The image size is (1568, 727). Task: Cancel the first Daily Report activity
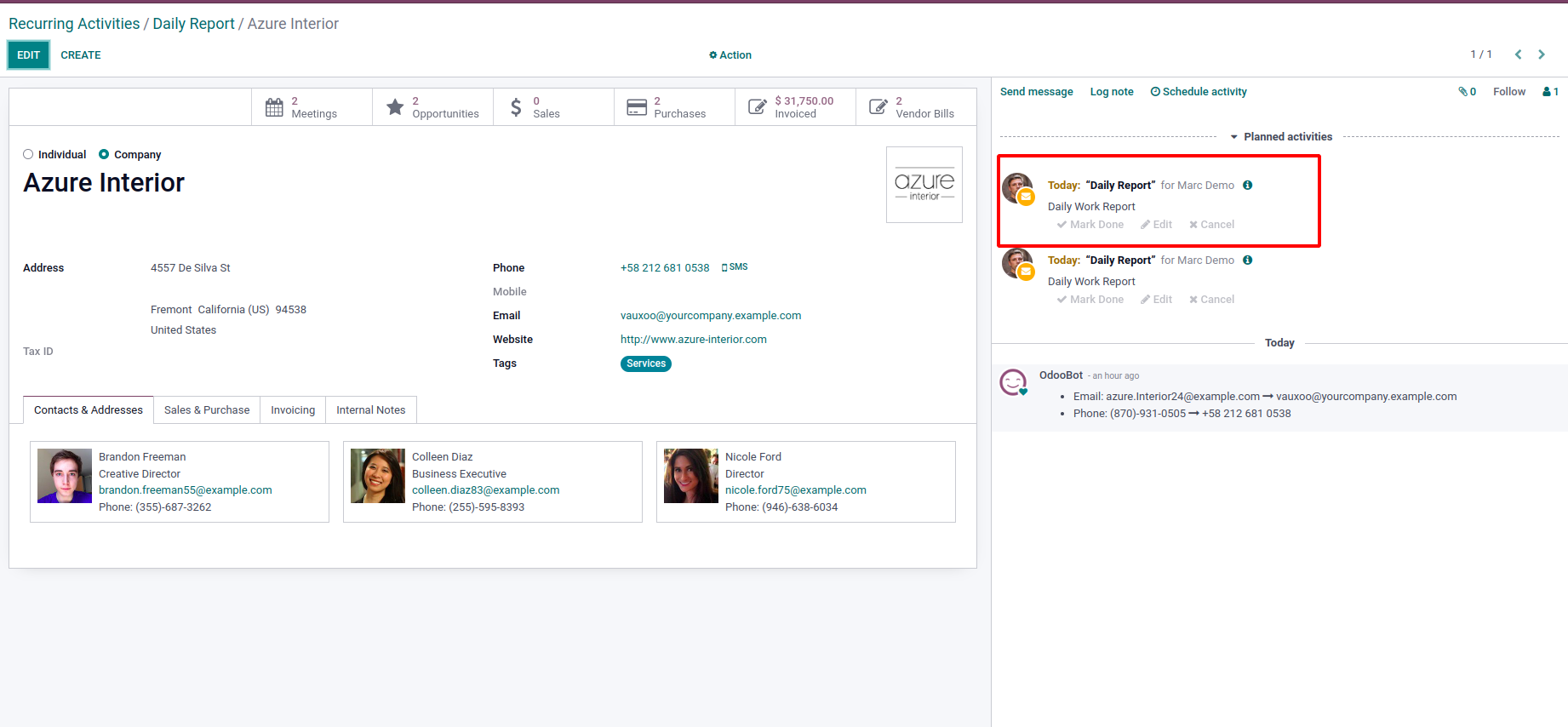[x=1212, y=225]
